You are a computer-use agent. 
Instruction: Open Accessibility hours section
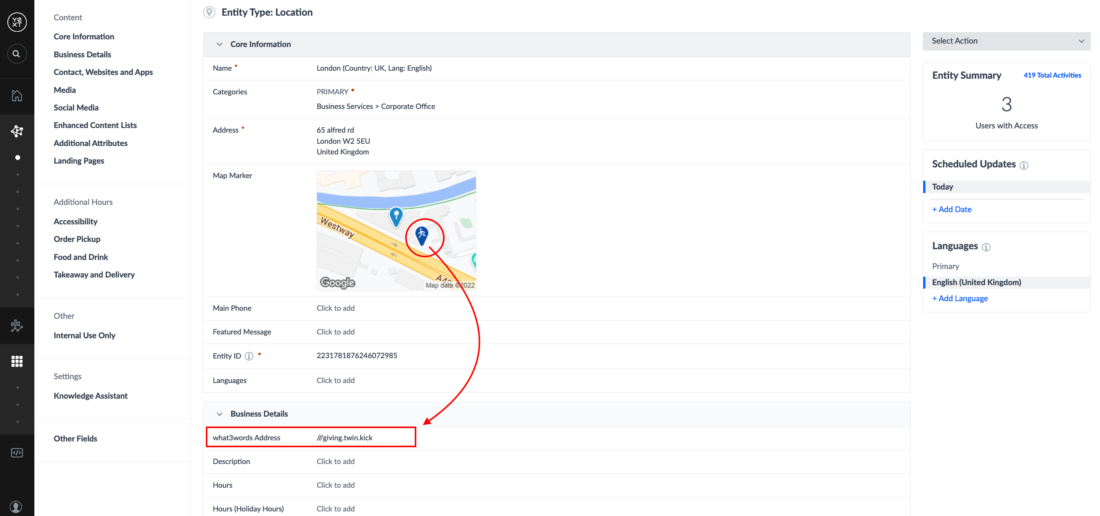(76, 222)
